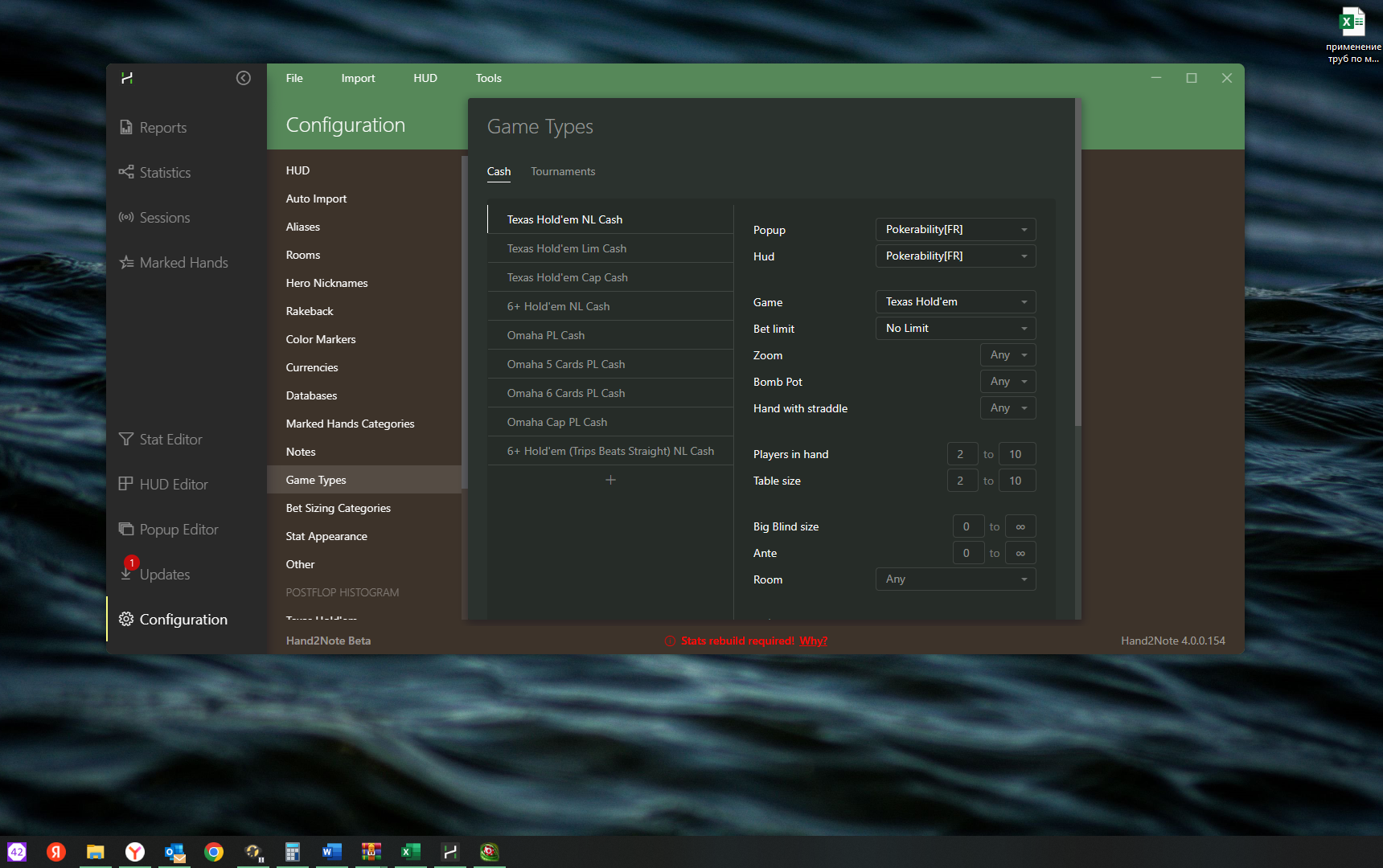Edit Big Blind size maximum field

[x=1020, y=526]
